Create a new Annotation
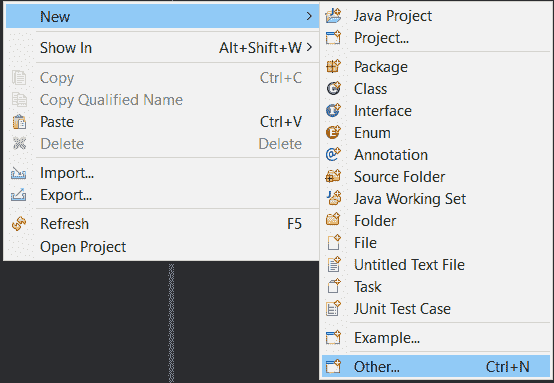The width and height of the screenshot is (554, 383). [x=436, y=154]
